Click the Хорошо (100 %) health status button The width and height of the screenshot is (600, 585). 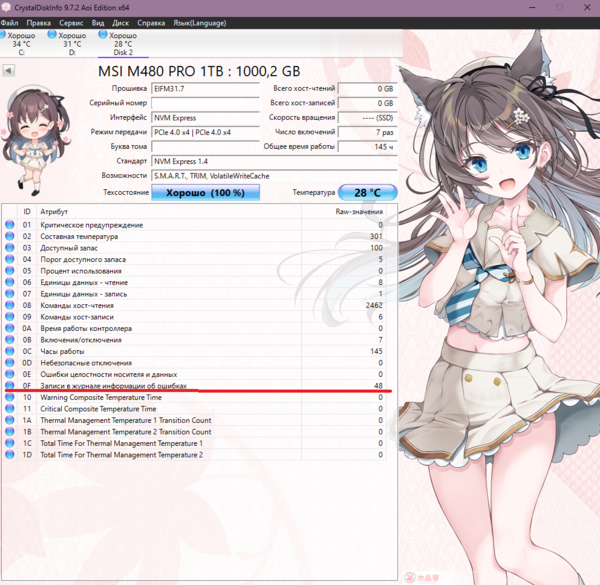[205, 192]
